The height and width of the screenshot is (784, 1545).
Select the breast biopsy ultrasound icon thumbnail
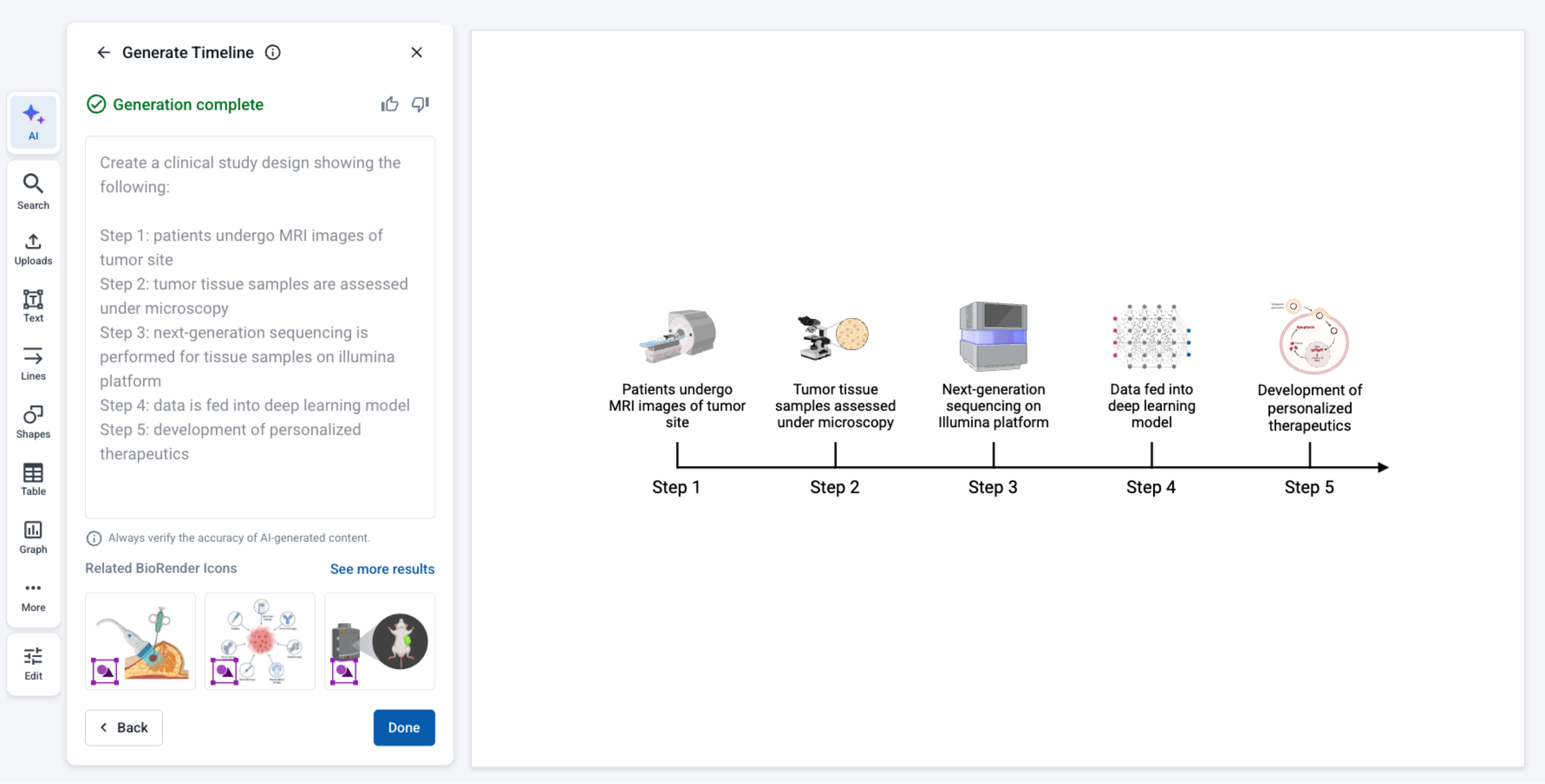140,641
